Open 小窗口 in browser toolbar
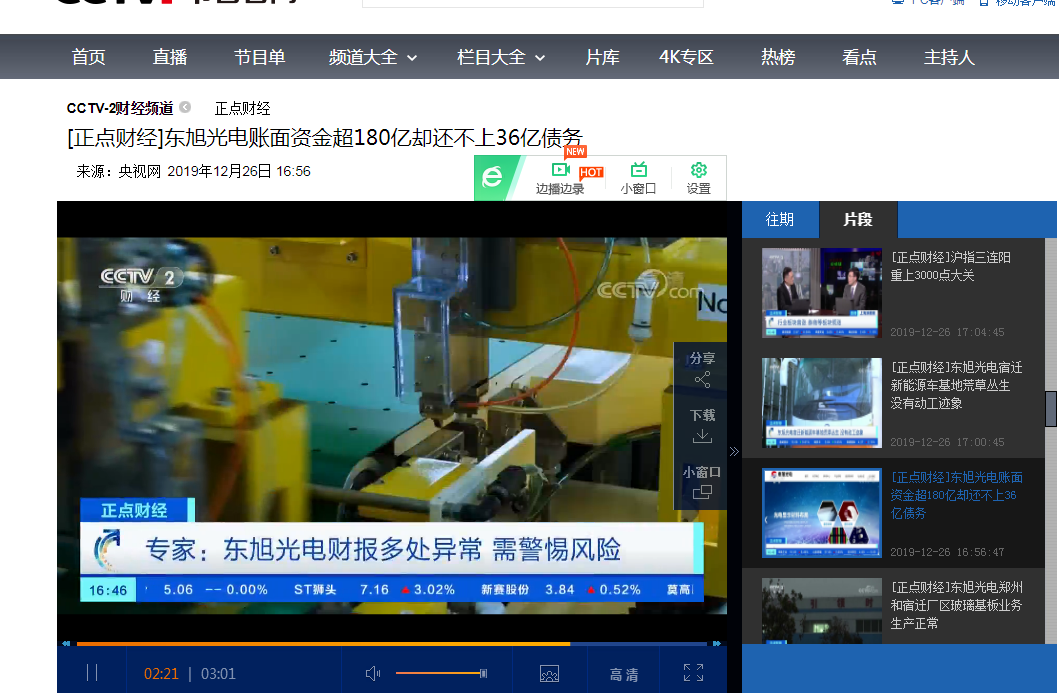 click(638, 178)
